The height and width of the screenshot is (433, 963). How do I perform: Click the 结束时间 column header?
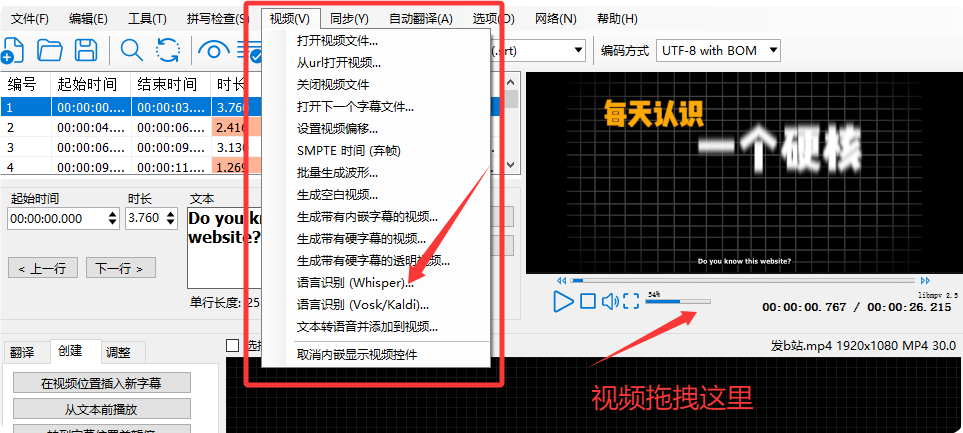pos(171,84)
